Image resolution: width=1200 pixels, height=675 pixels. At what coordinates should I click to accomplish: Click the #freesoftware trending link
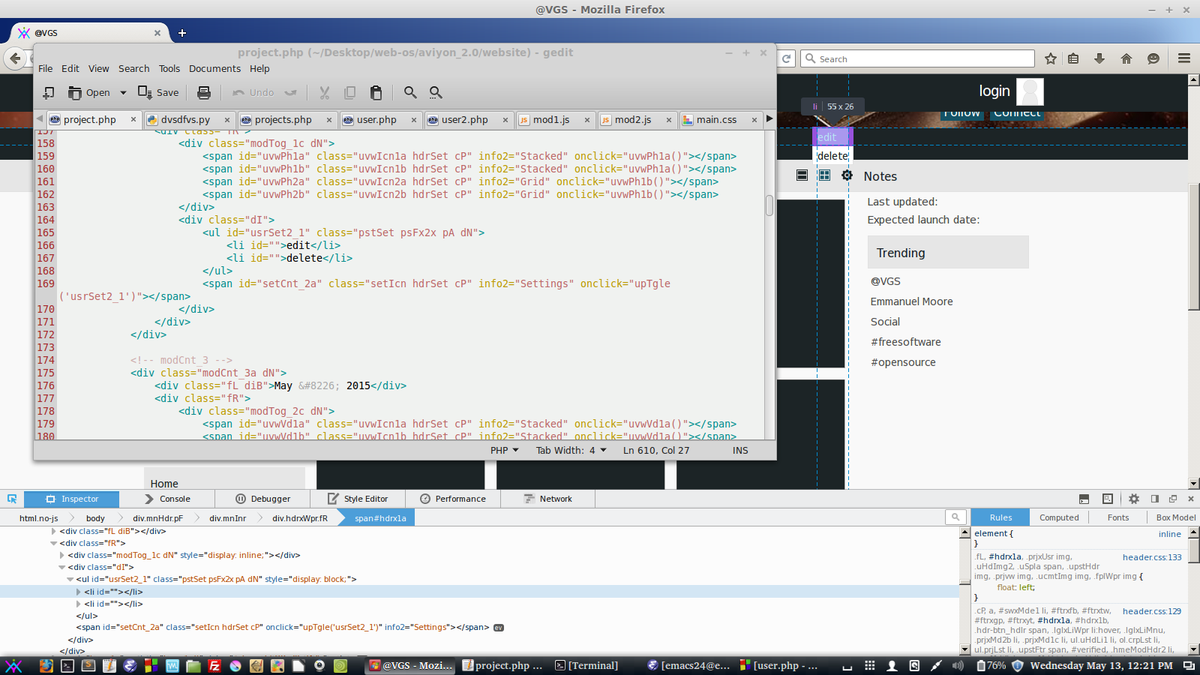(x=905, y=342)
